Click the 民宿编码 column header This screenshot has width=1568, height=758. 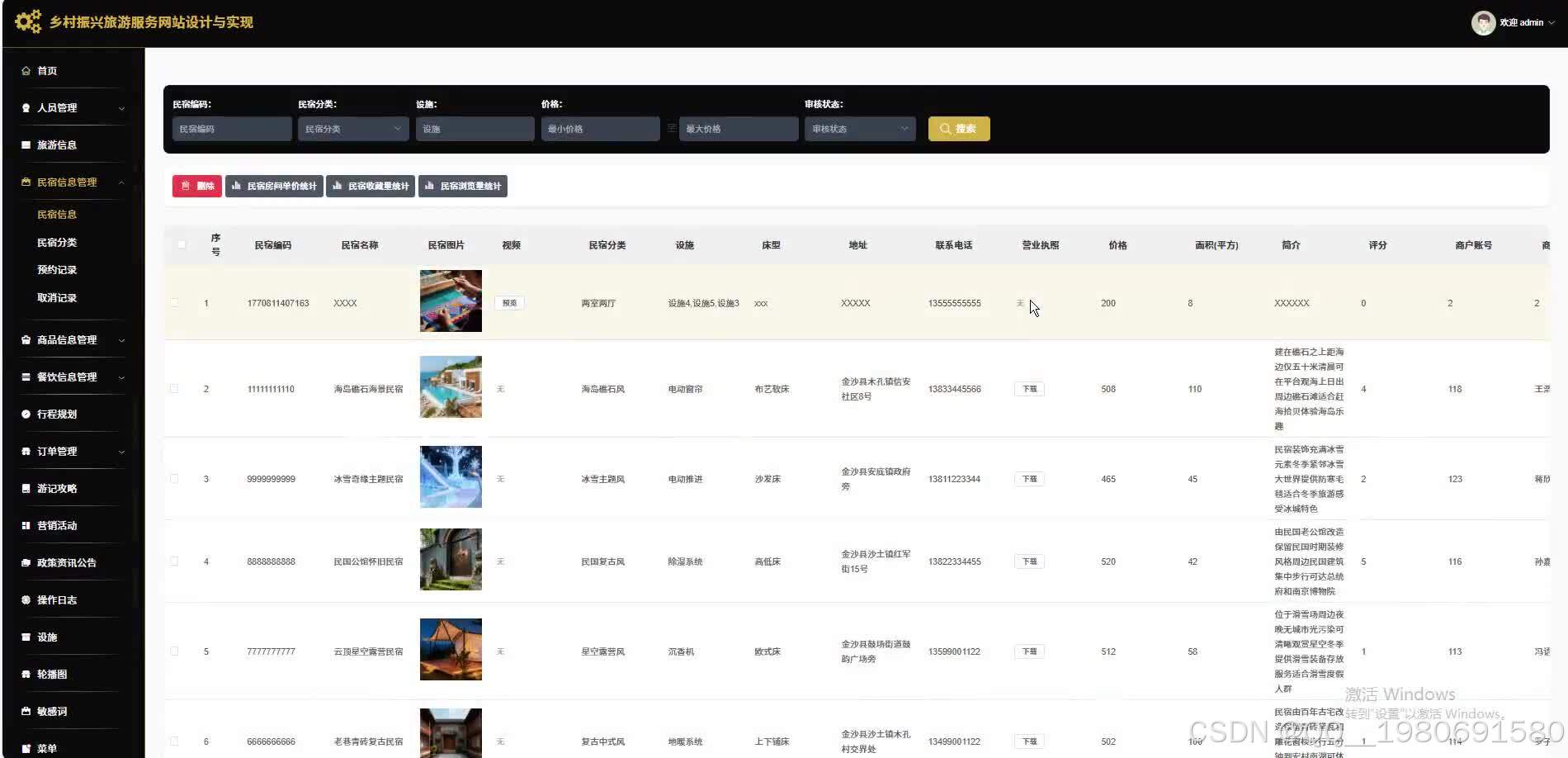[273, 245]
